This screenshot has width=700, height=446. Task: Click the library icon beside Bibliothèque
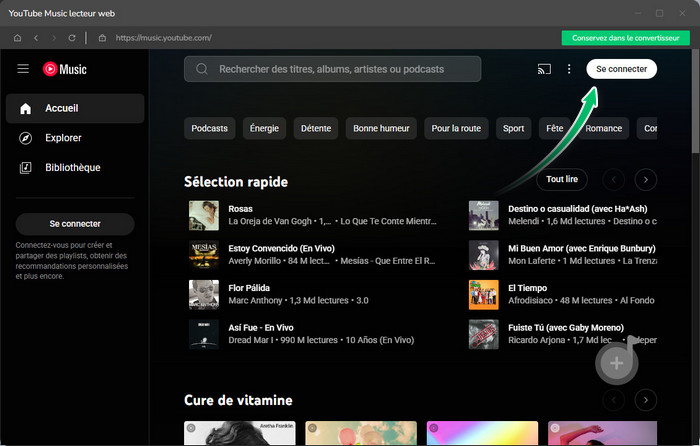click(25, 167)
